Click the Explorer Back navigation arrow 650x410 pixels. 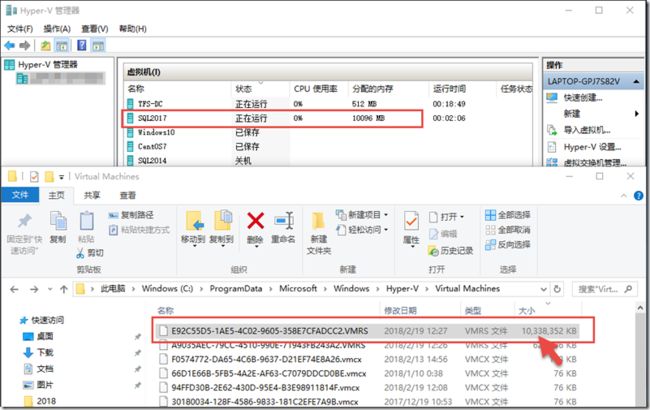pyautogui.click(x=14, y=289)
